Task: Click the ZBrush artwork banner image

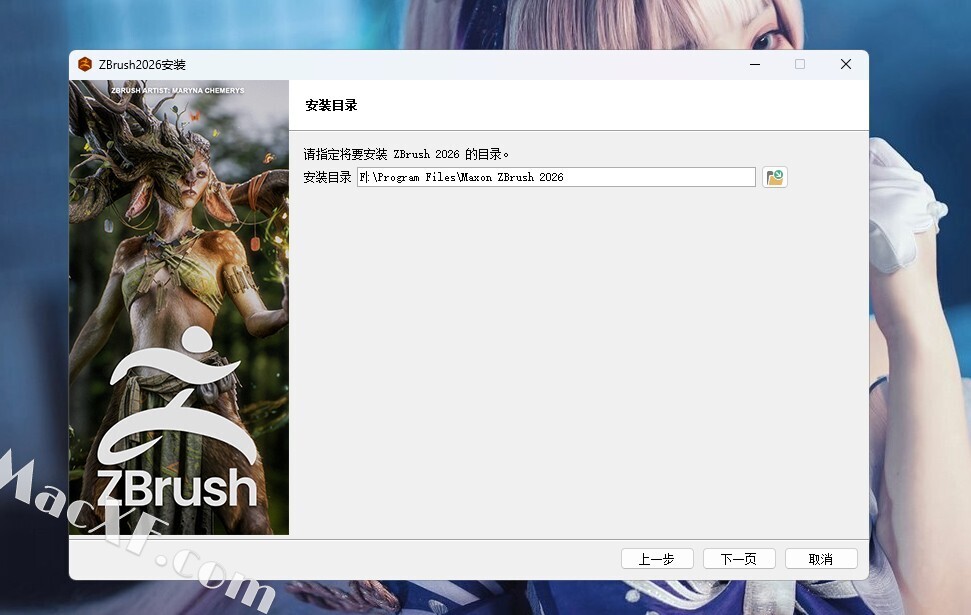Action: 179,307
